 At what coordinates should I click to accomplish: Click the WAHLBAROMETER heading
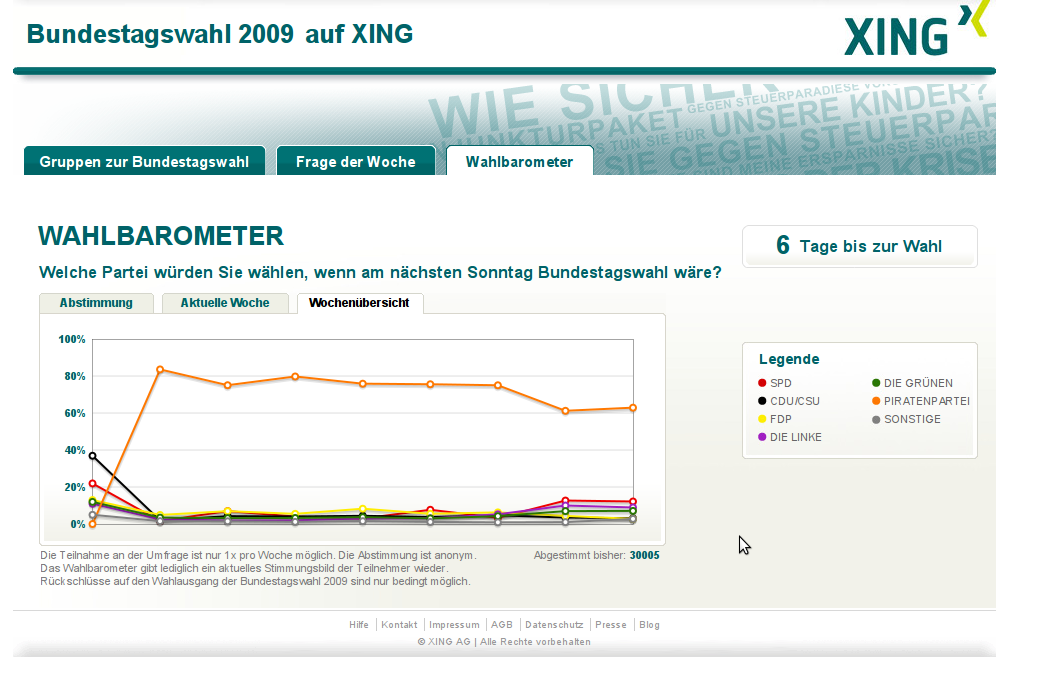tap(161, 236)
